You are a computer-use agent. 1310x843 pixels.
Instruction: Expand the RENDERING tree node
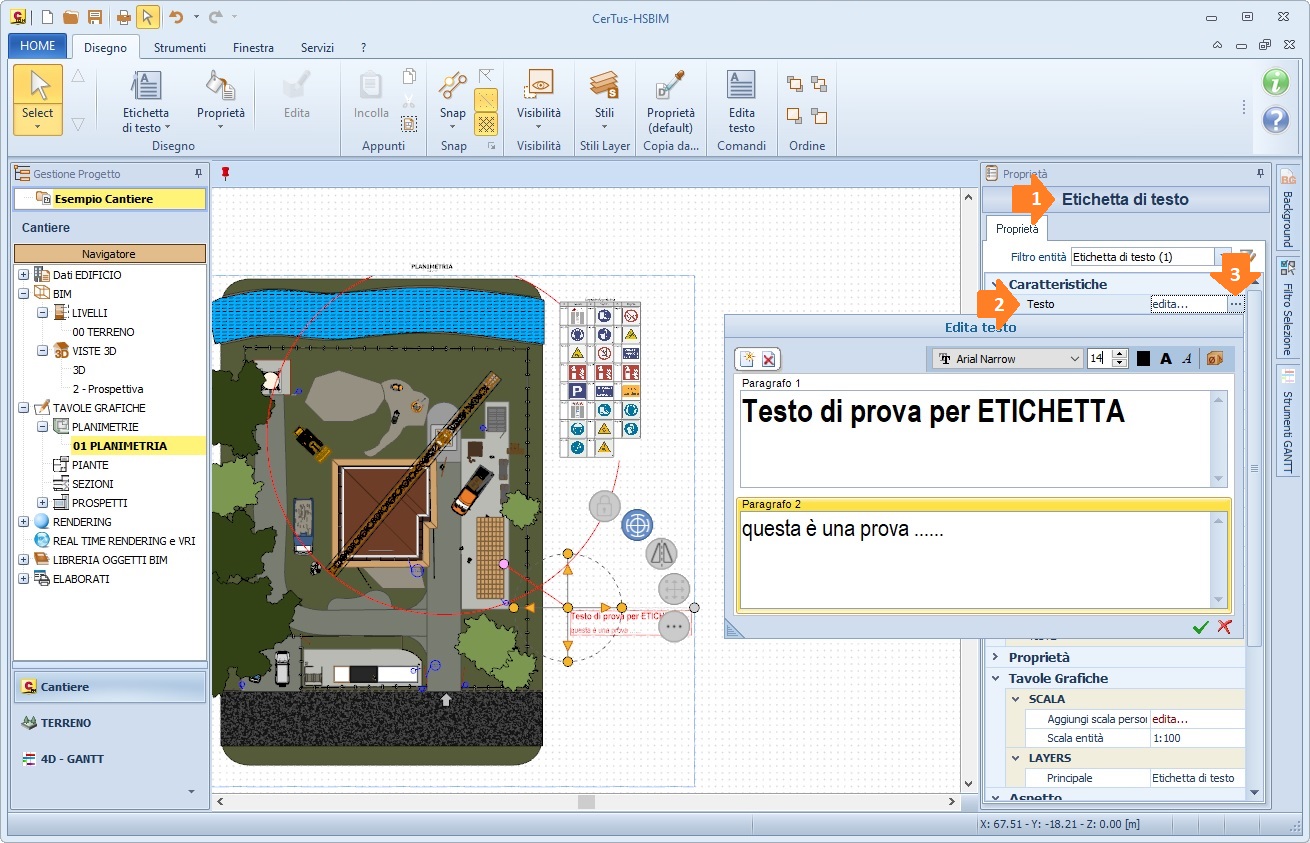[23, 522]
